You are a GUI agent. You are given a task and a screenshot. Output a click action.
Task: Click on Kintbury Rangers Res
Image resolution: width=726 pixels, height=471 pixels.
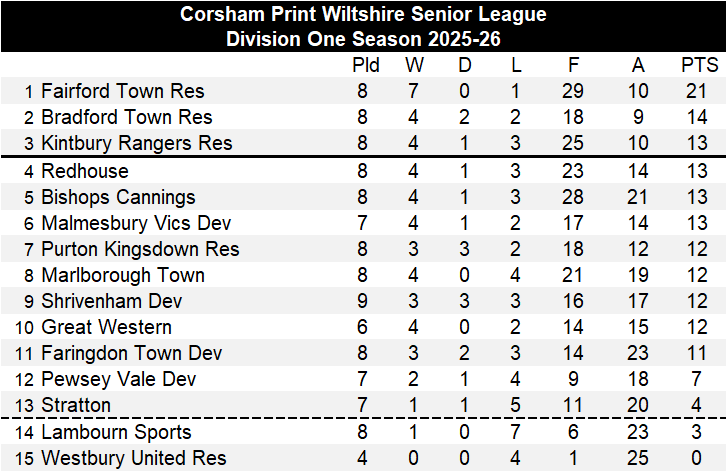[x=137, y=144]
